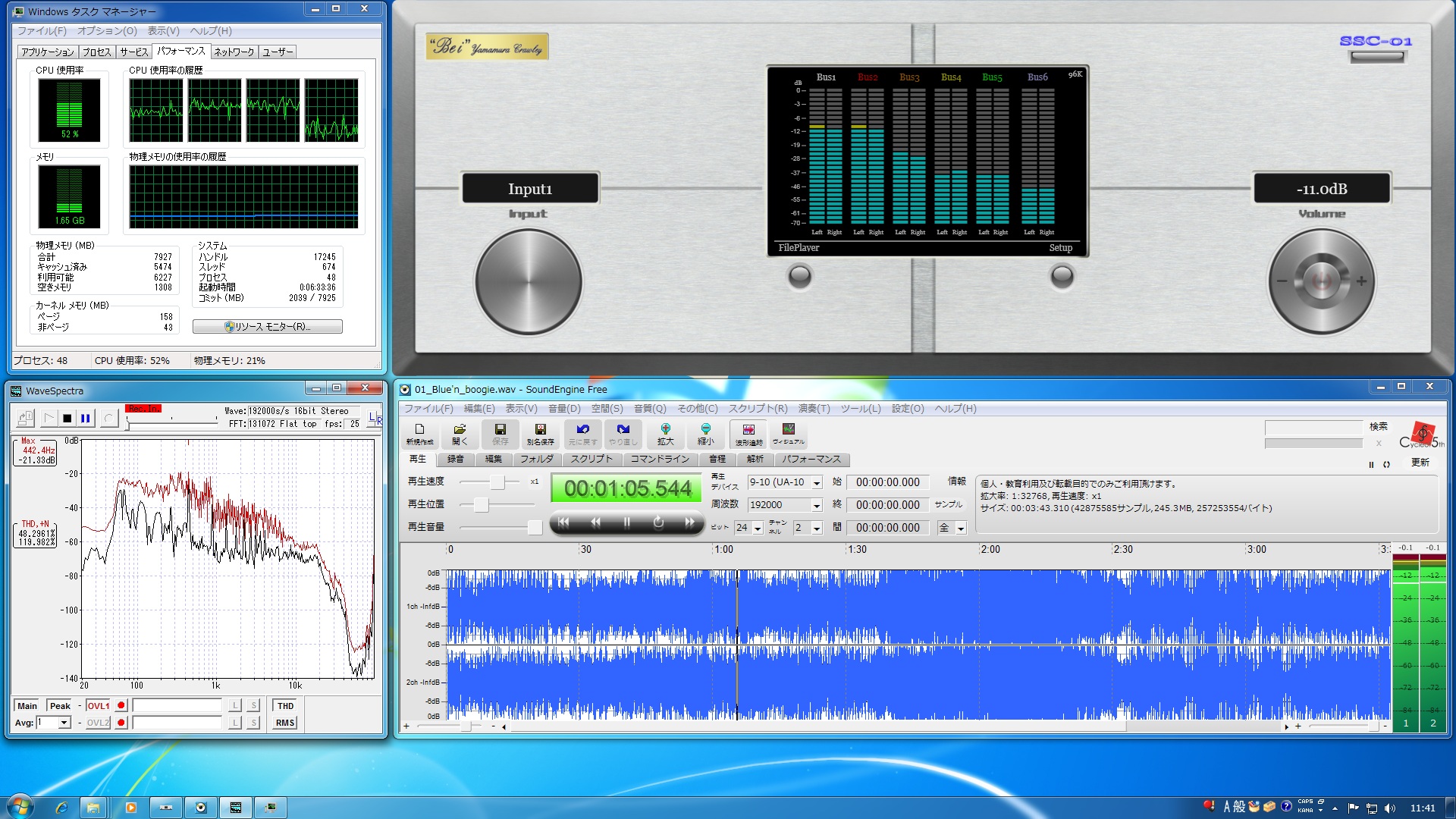Expand the 周波数 192000 frequency dropdown
Viewport: 1456px width, 819px height.
817,506
